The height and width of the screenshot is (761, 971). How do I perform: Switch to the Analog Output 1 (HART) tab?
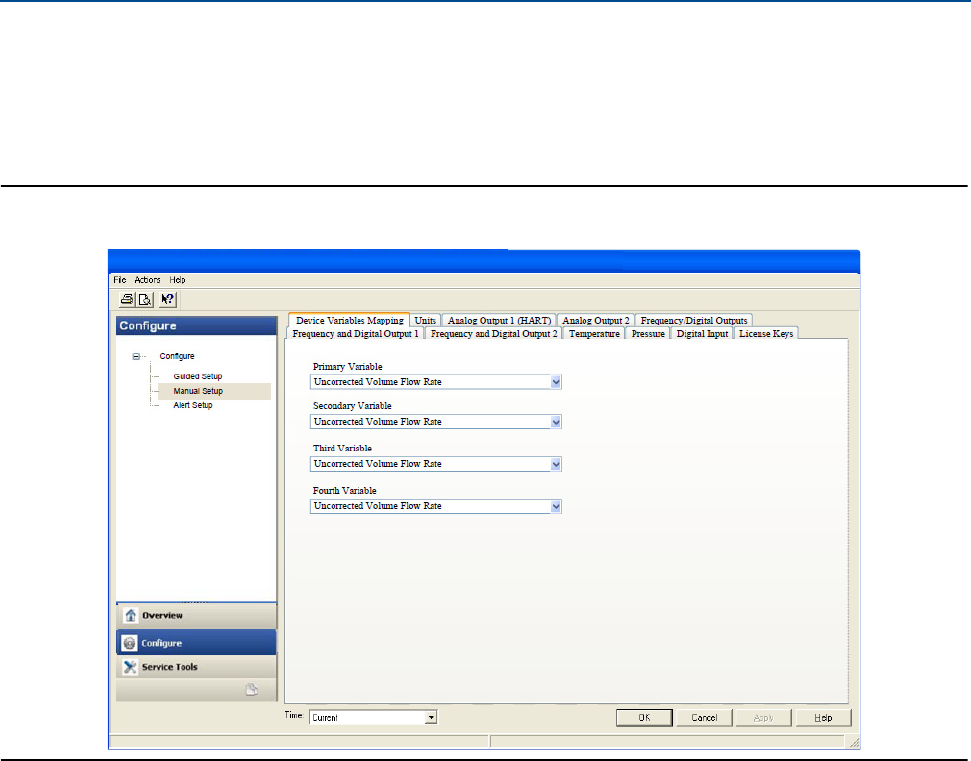499,321
